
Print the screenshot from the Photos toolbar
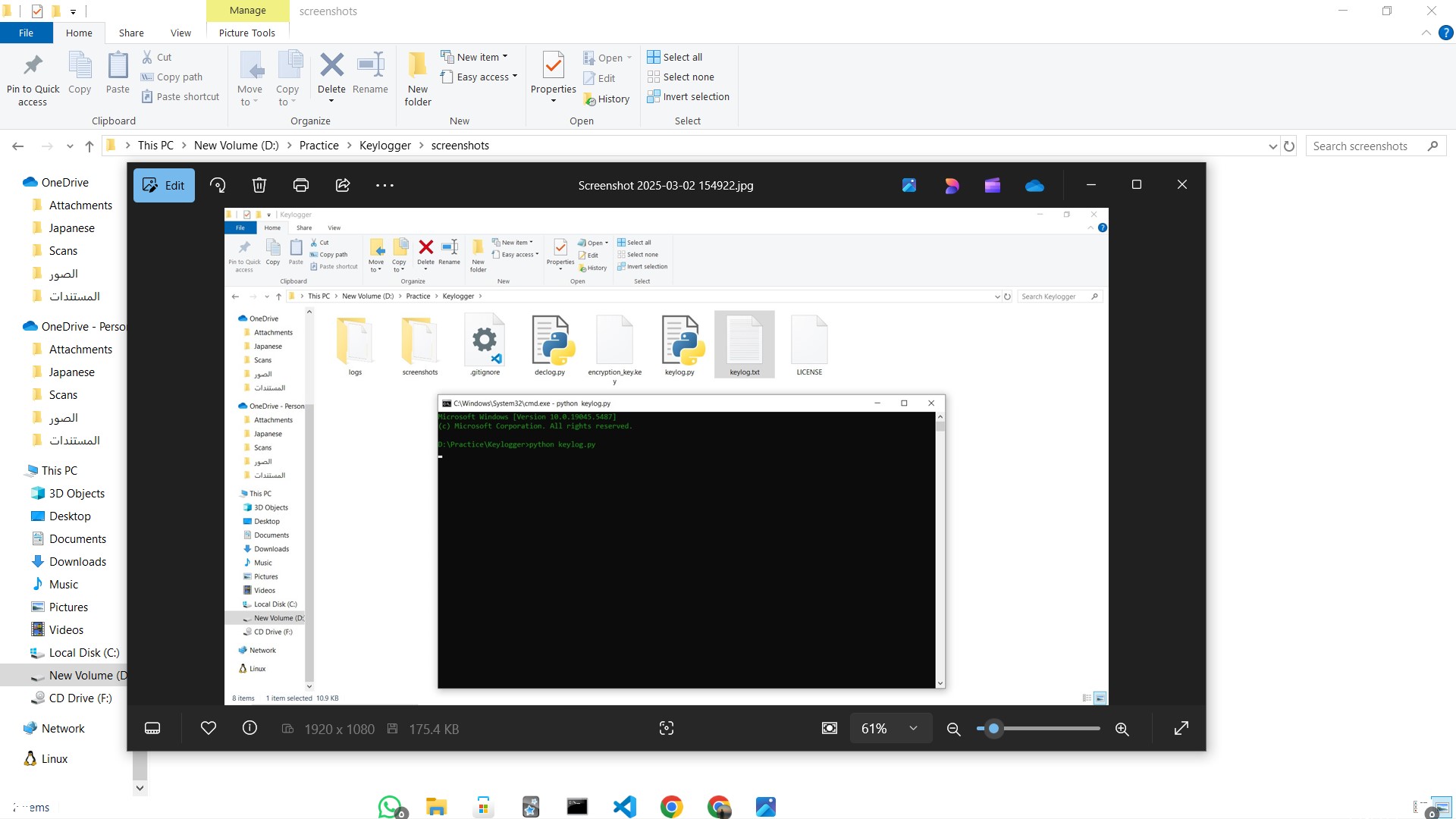301,185
